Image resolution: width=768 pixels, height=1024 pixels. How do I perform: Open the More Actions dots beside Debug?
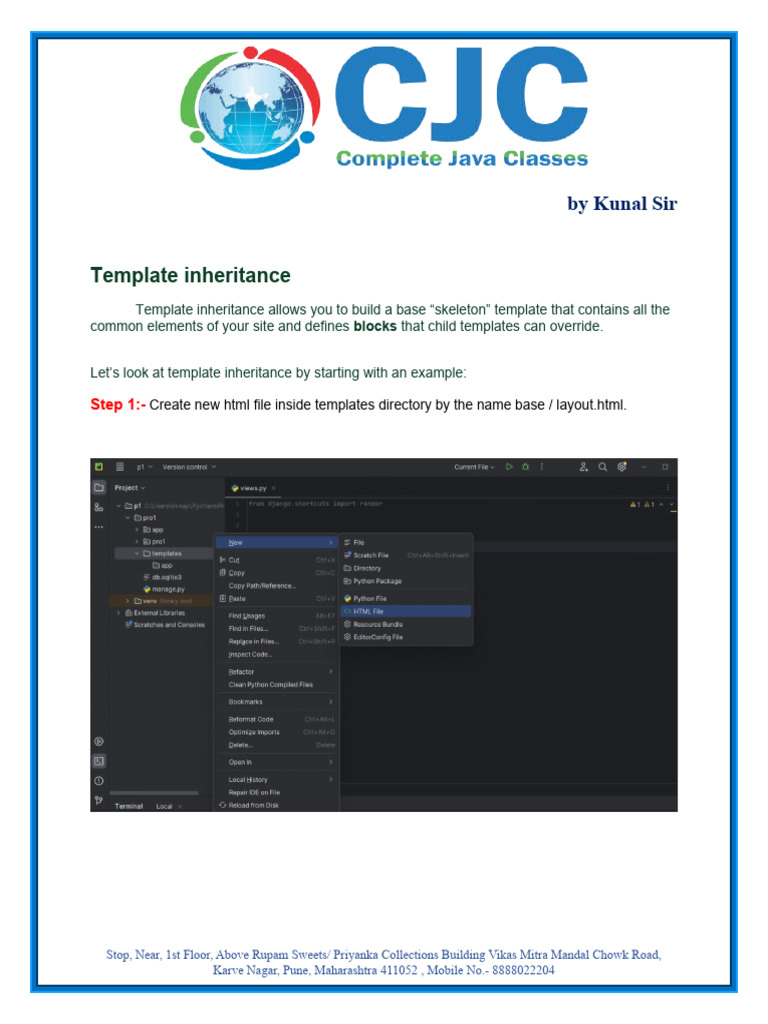tap(541, 467)
